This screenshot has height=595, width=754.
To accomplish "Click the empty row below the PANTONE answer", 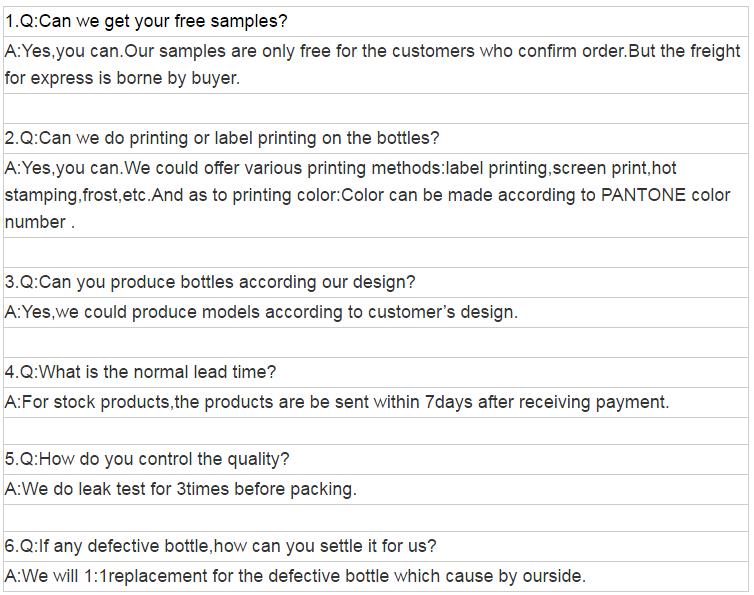I will (376, 252).
